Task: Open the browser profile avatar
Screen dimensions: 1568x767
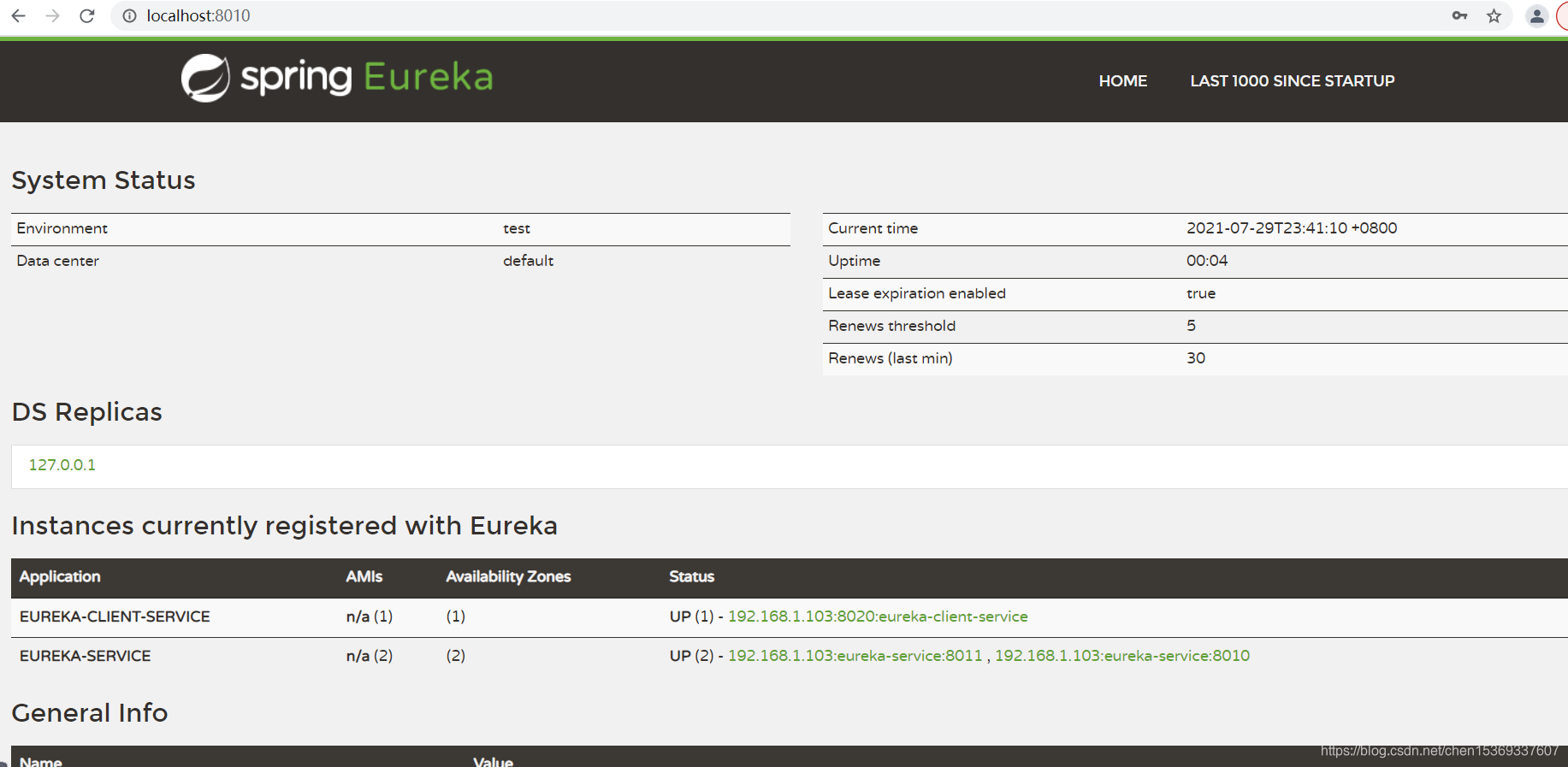Action: pyautogui.click(x=1536, y=15)
